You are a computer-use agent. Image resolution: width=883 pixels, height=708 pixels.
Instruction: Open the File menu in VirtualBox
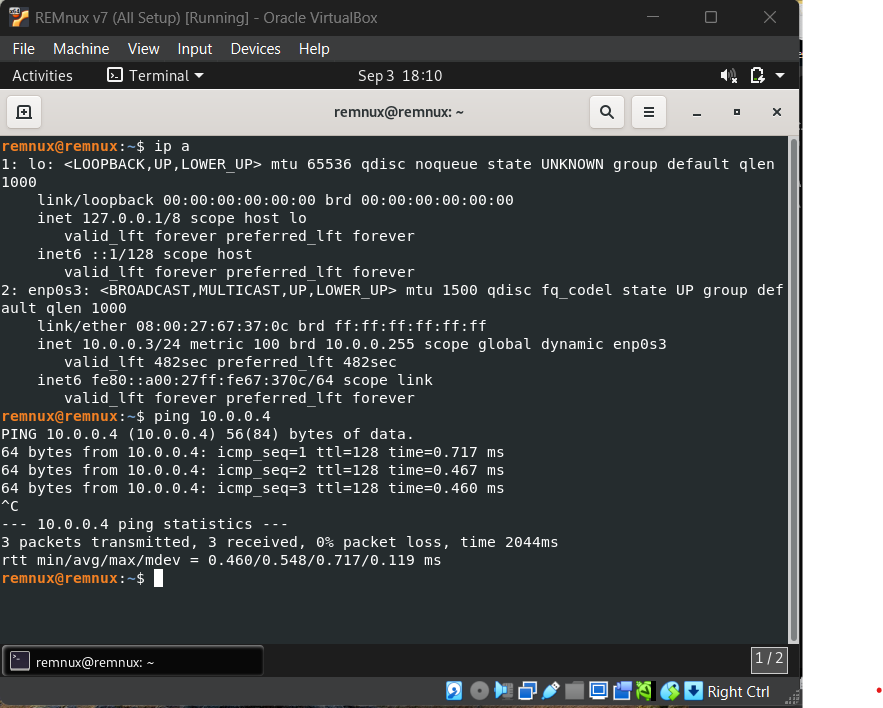coord(24,49)
